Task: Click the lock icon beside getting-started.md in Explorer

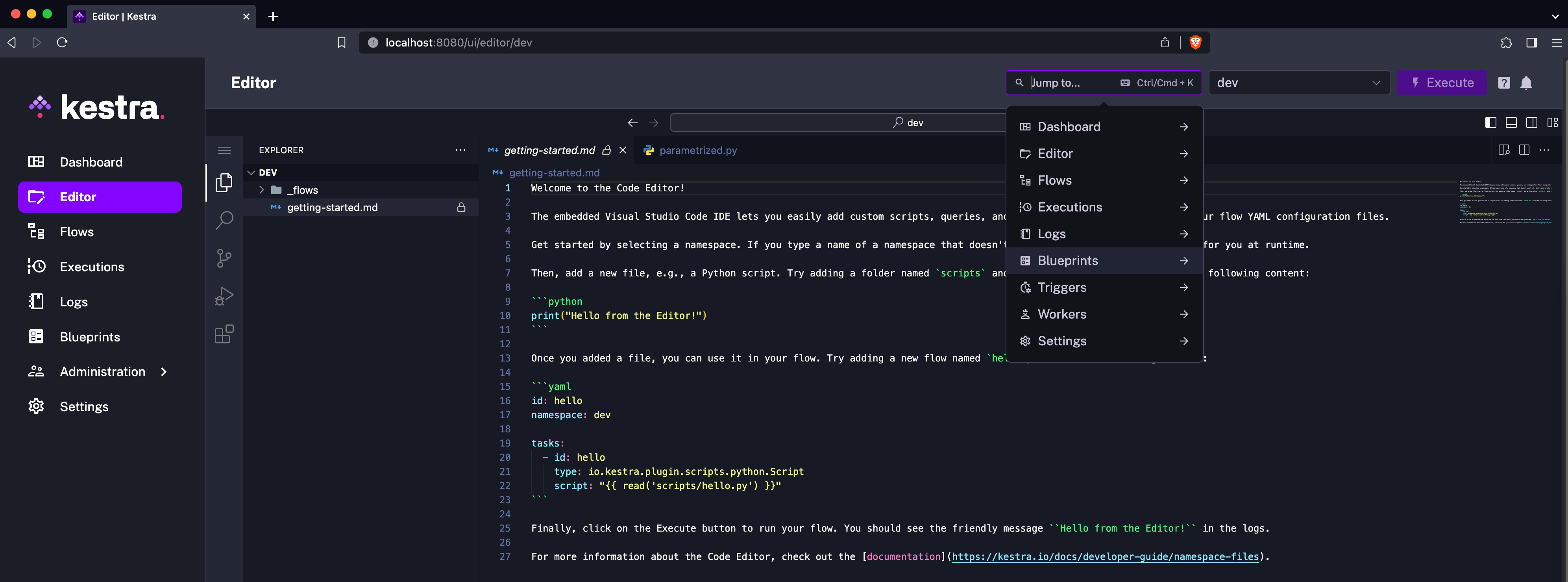Action: click(x=461, y=208)
